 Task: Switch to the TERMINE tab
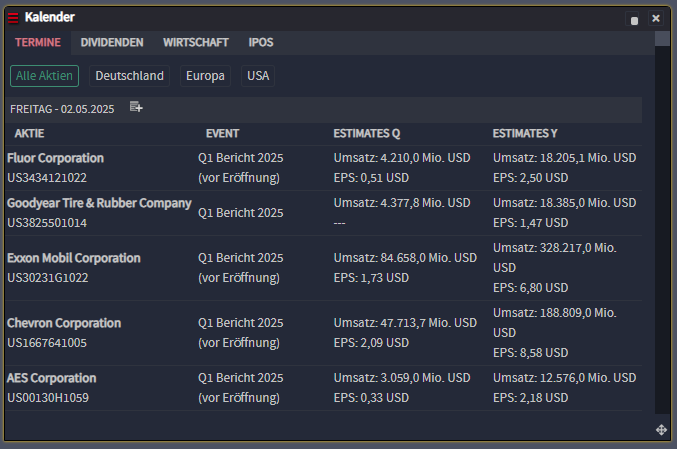pos(38,42)
